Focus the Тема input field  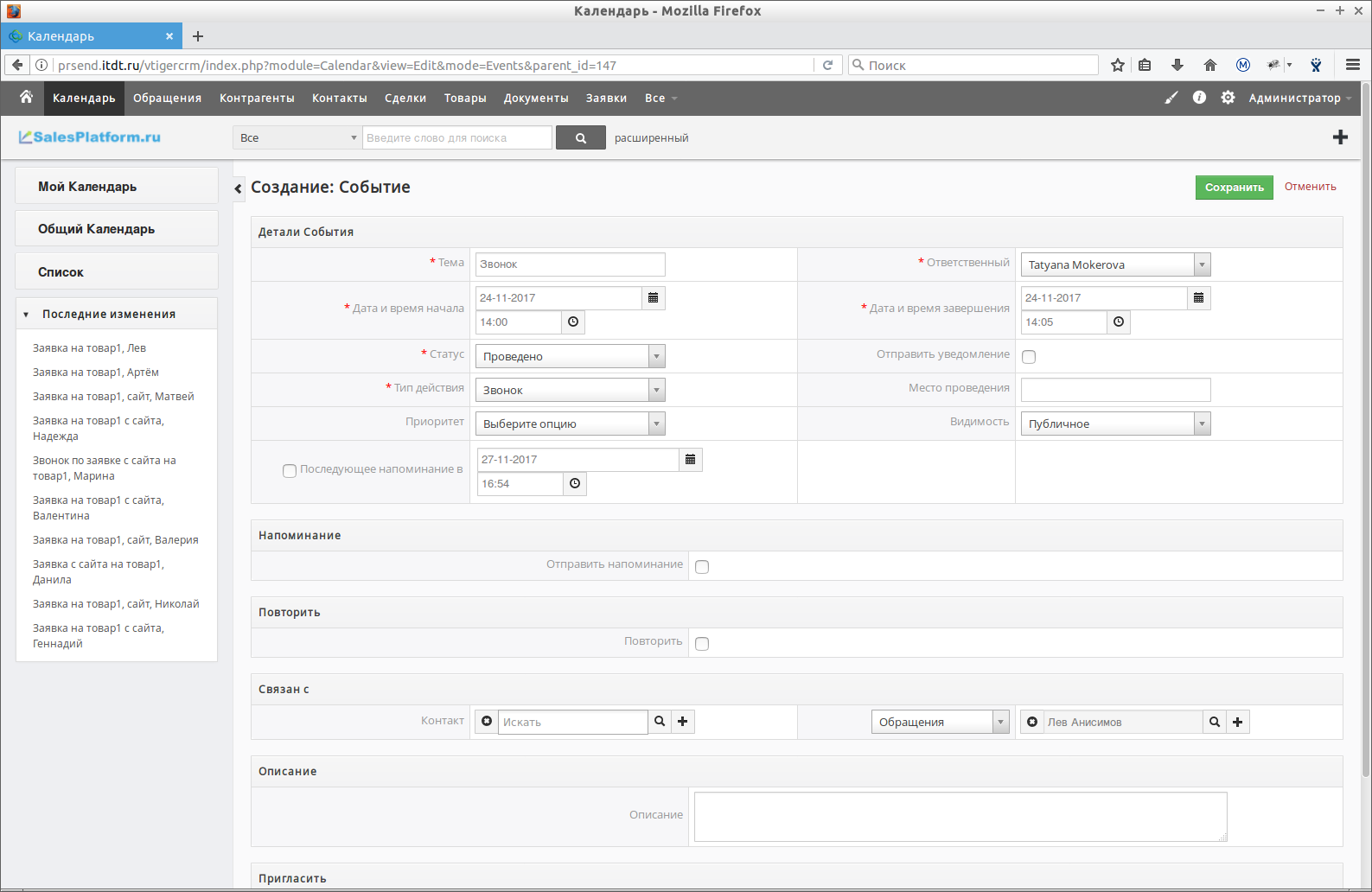tap(570, 264)
